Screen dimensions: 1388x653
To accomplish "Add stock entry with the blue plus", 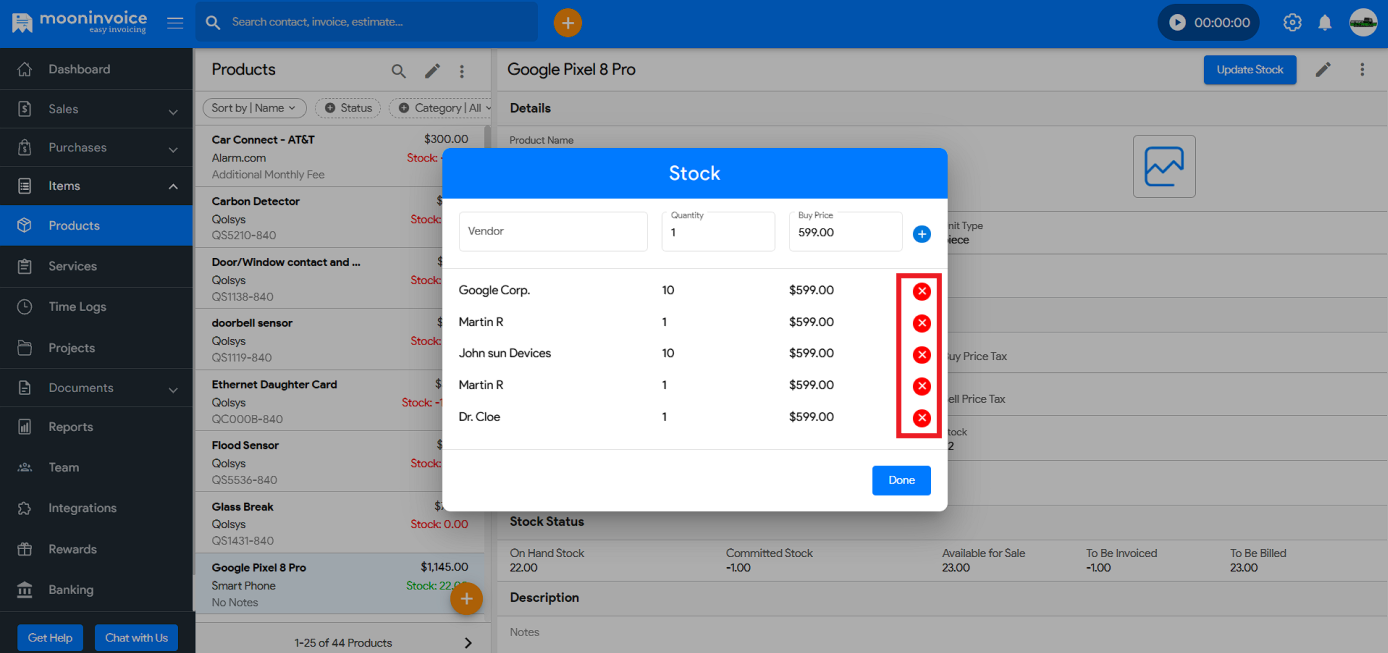I will [x=922, y=234].
